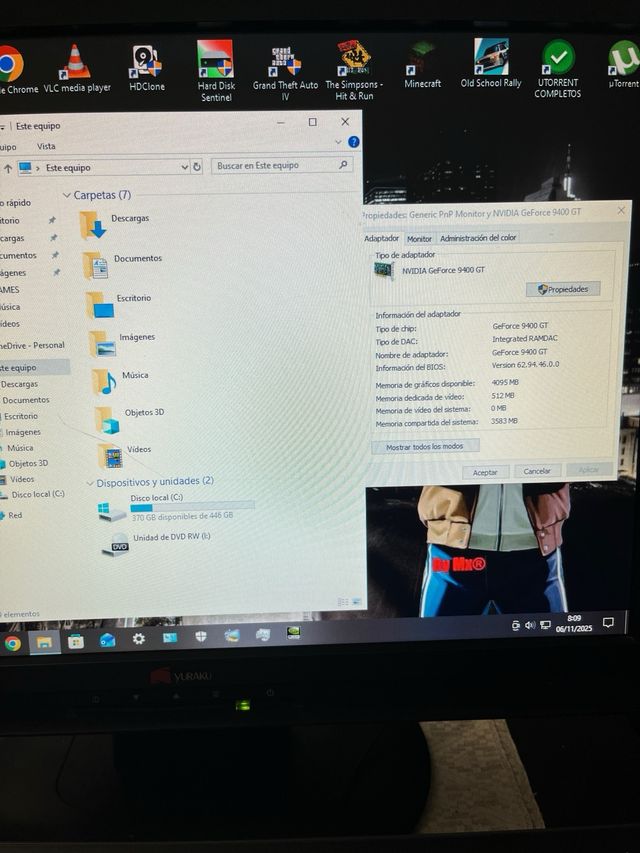The image size is (640, 853).
Task: Click the taskbar clock showing 8:09
Action: point(574,623)
